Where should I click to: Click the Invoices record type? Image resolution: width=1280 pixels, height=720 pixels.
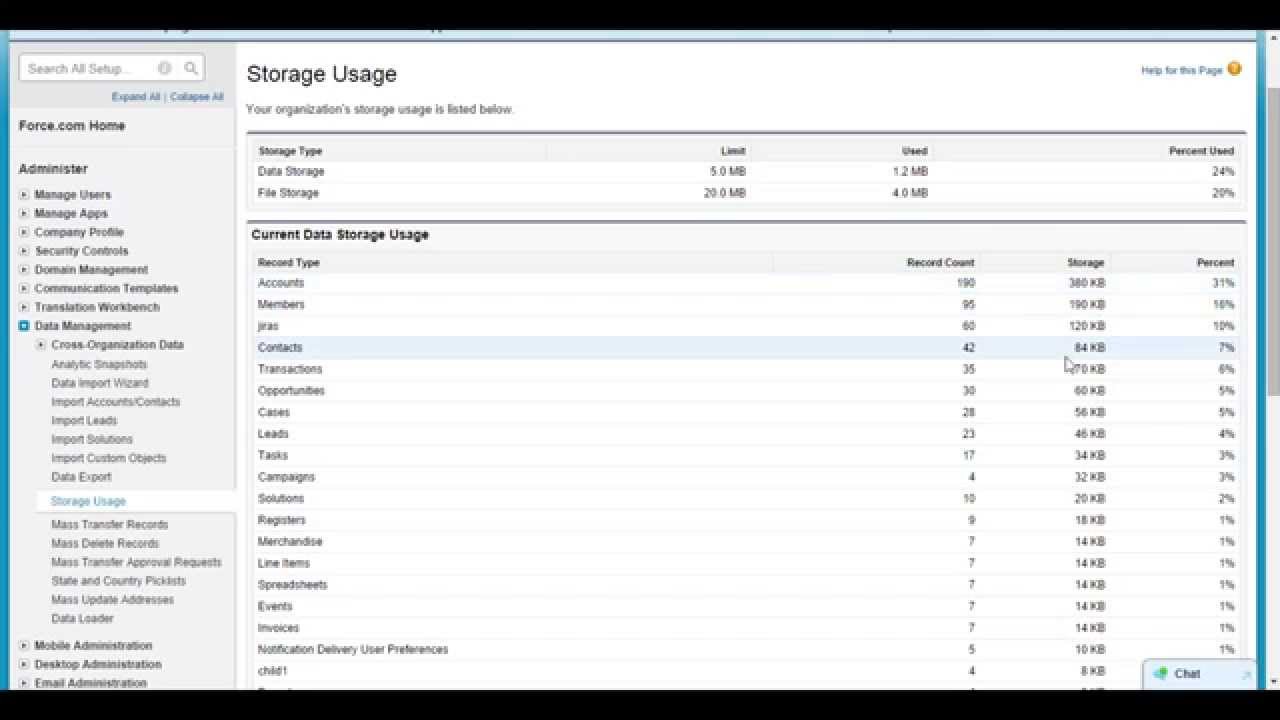tap(278, 628)
